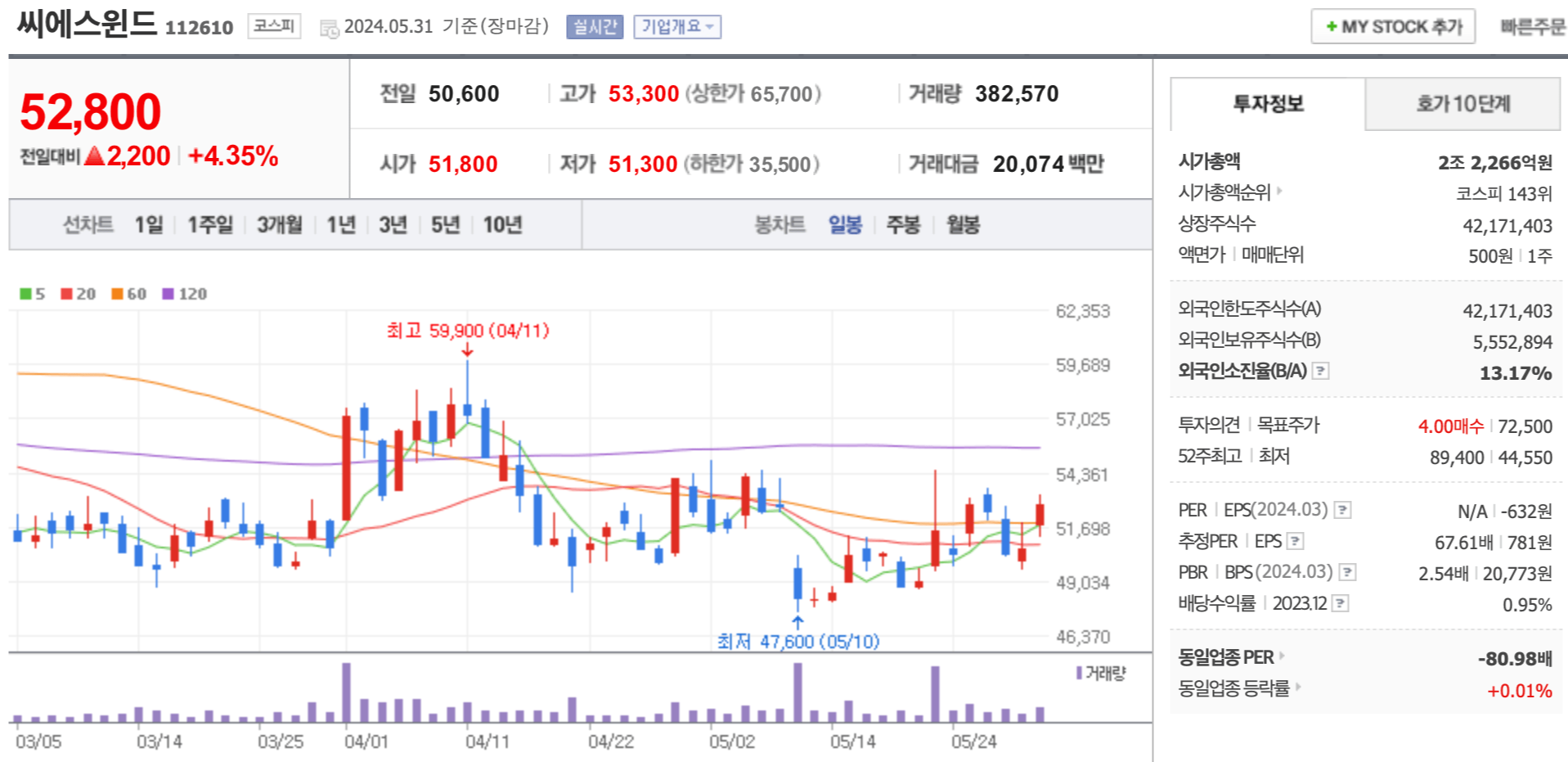Click the 시가총액 2조 2,266억원 value

coord(1495,163)
